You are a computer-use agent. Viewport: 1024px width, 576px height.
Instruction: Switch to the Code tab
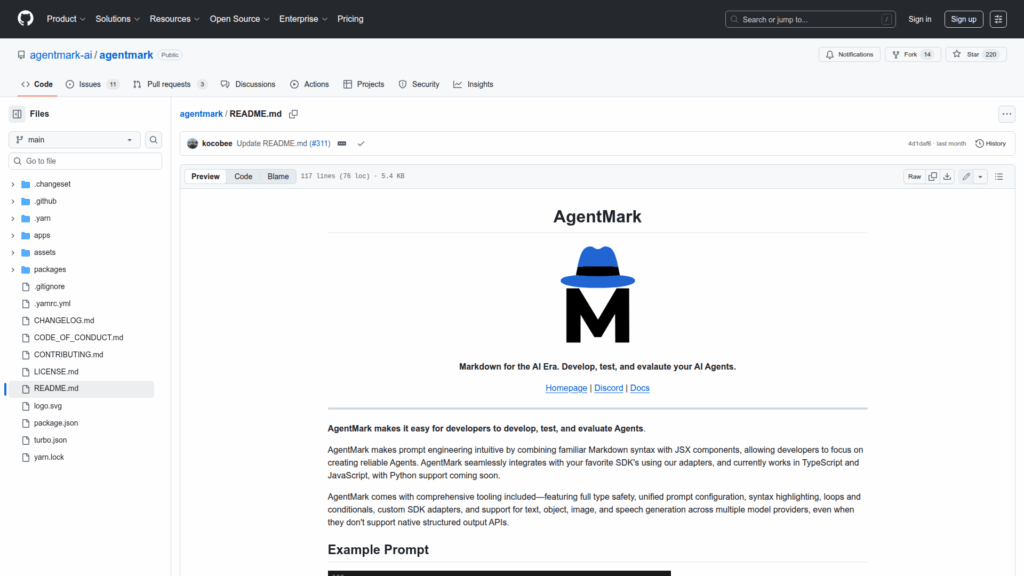[37, 84]
